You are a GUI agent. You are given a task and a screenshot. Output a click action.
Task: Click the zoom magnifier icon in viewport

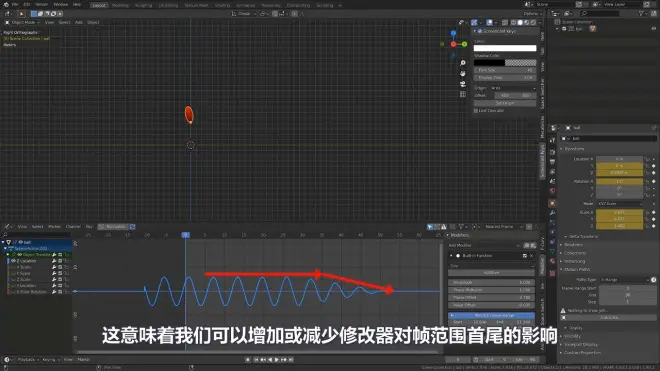(x=463, y=63)
